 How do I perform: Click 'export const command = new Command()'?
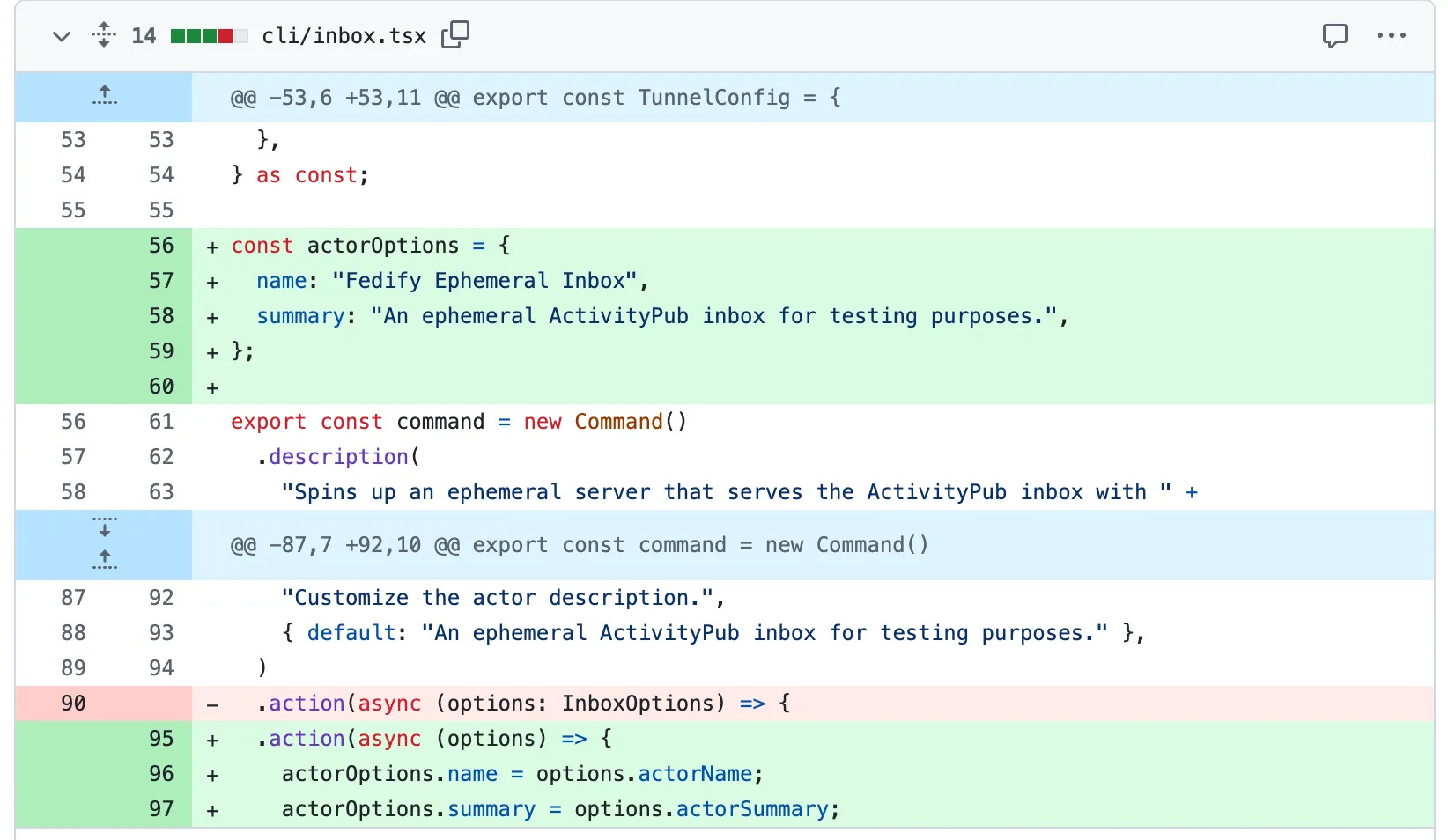(x=459, y=422)
